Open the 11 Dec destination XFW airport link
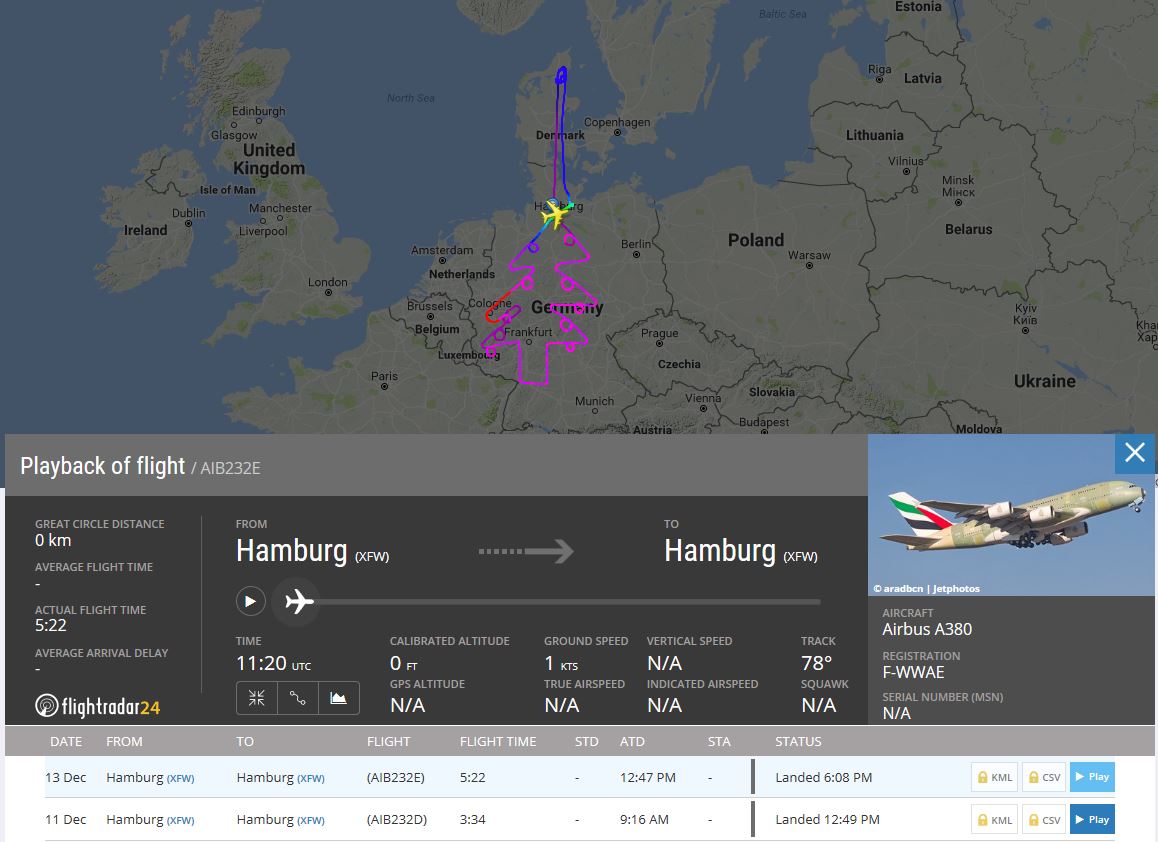This screenshot has width=1158, height=842. (x=310, y=821)
